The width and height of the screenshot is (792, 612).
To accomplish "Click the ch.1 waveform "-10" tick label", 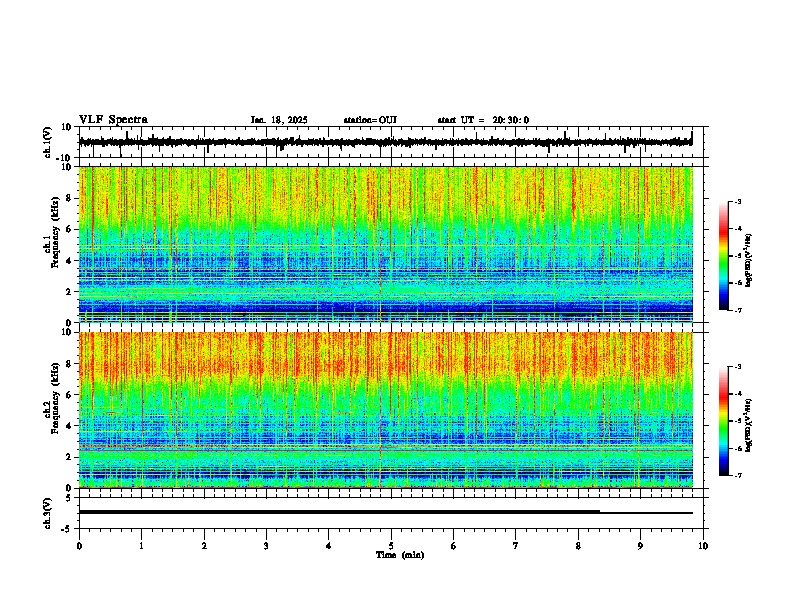I will 64,158.
